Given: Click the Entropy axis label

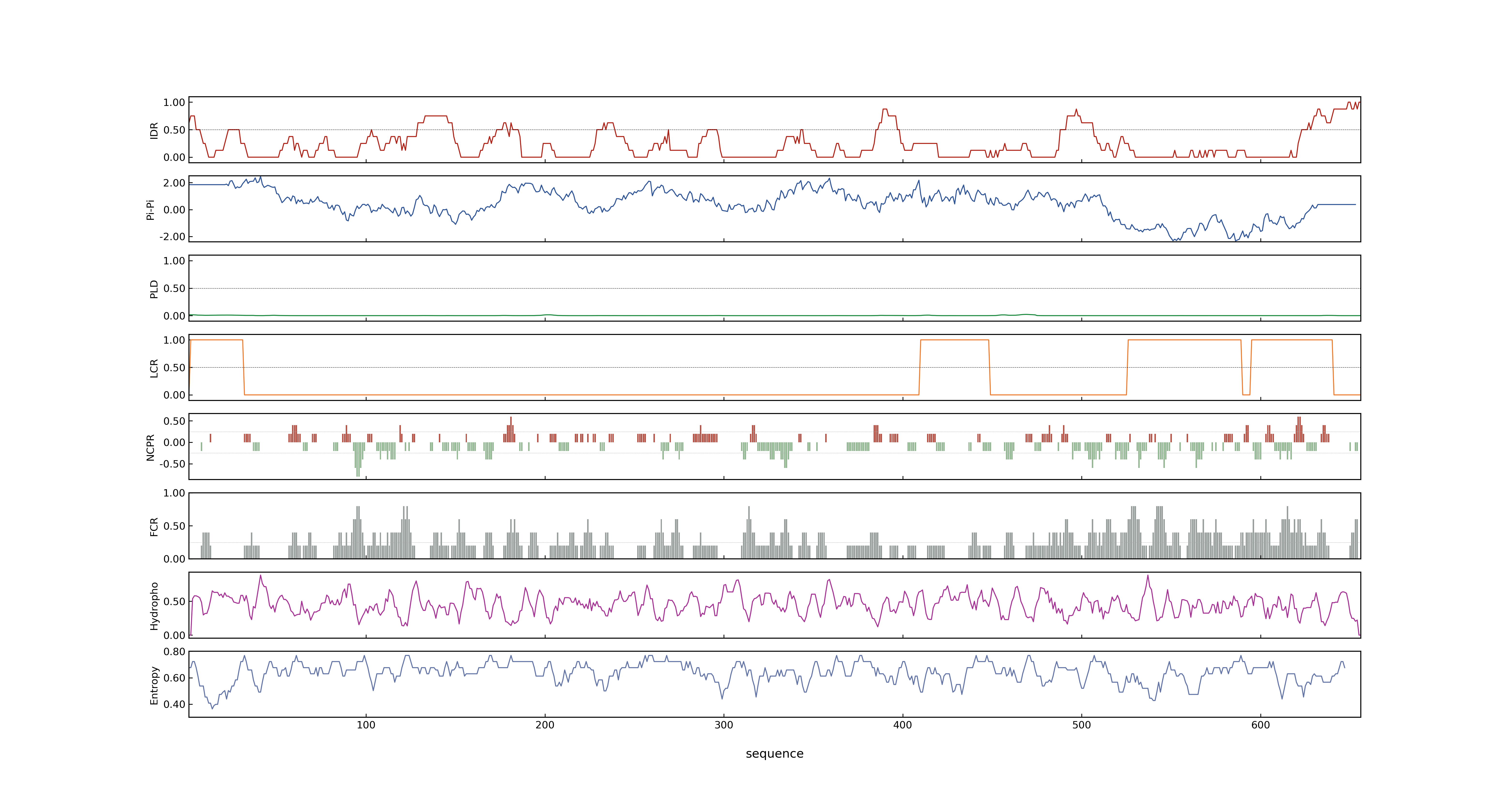Looking at the screenshot, I should coord(154,685).
